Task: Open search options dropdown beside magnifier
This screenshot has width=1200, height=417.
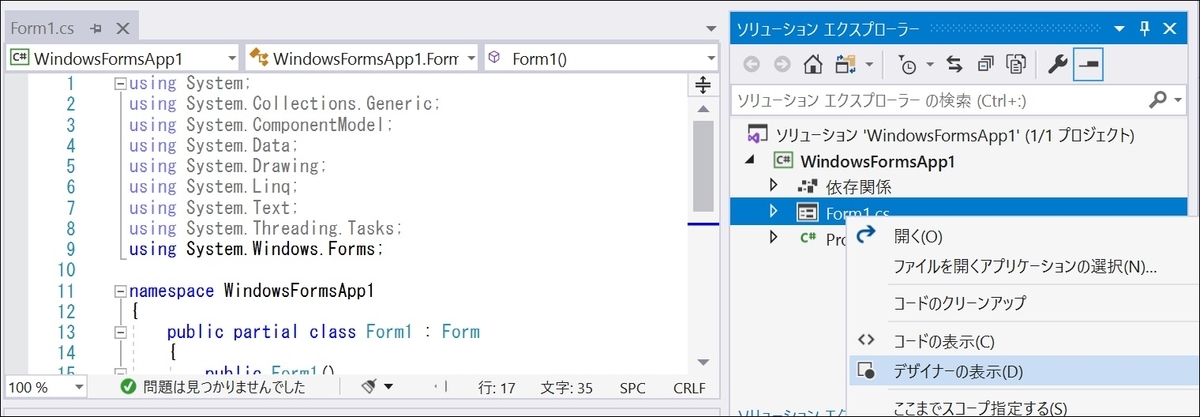Action: [1178, 100]
